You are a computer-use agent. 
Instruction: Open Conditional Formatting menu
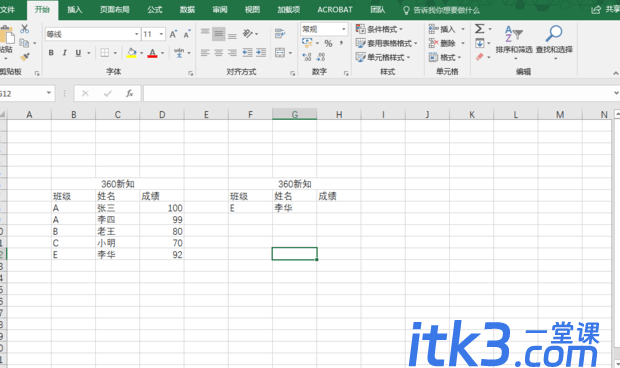point(379,29)
